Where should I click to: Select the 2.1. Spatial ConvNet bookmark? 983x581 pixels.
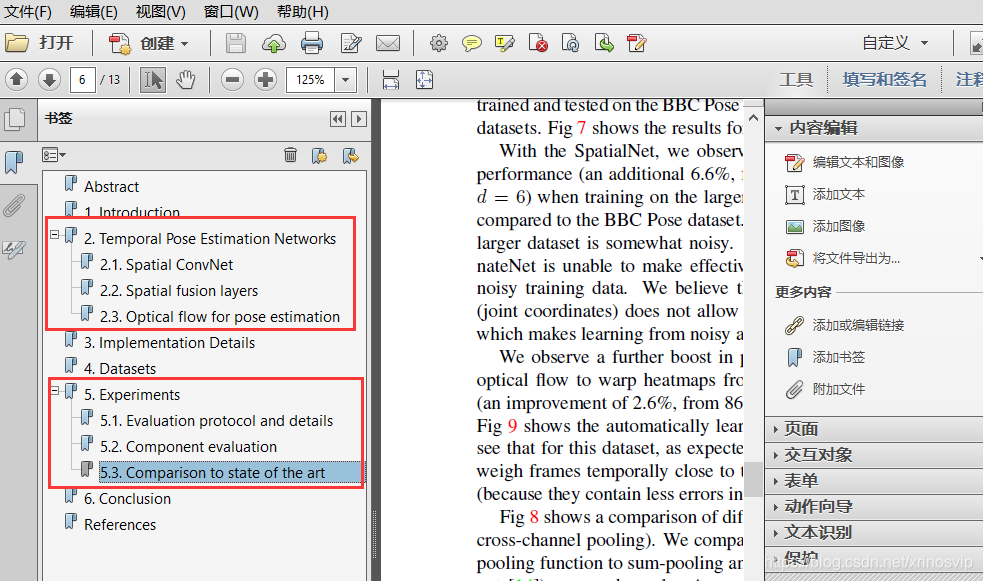[166, 264]
